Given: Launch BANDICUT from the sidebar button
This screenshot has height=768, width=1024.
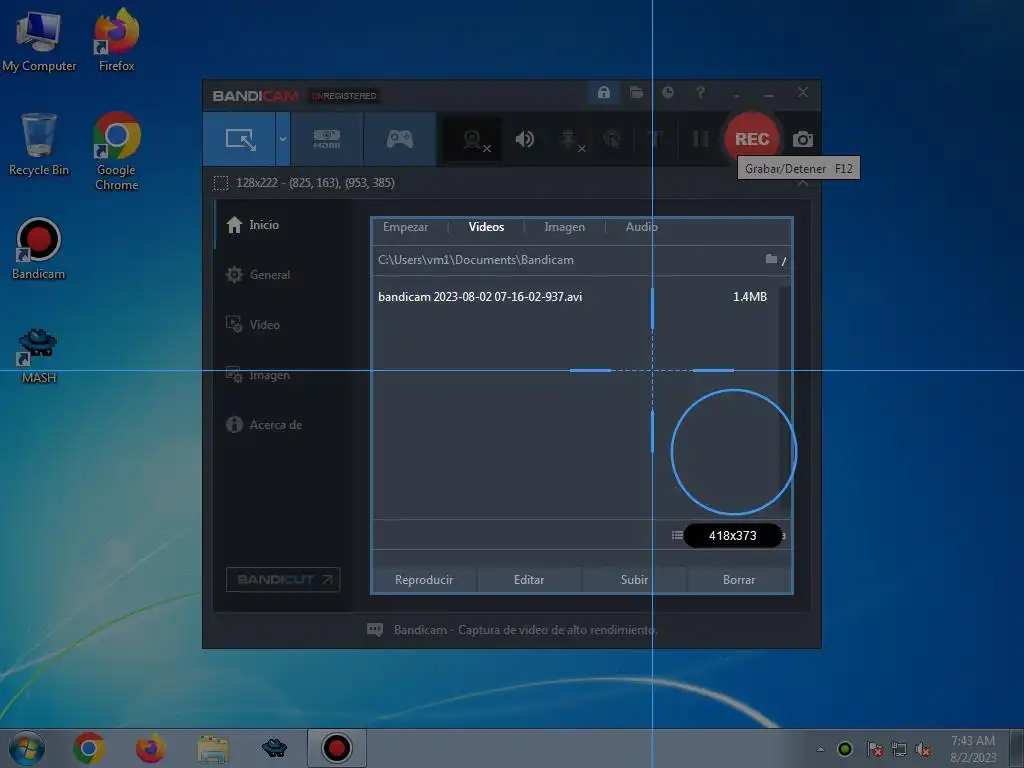Looking at the screenshot, I should 283,580.
